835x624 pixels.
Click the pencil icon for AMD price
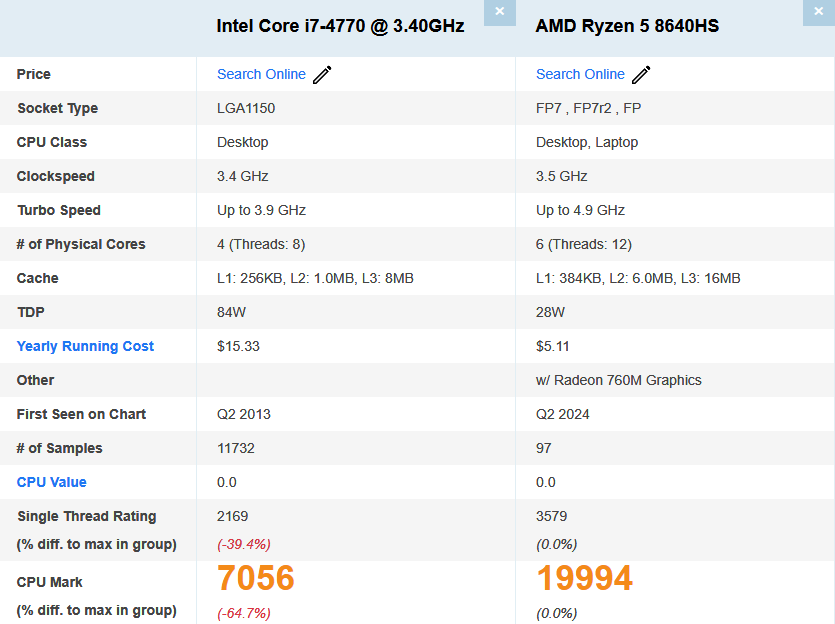[x=641, y=75]
